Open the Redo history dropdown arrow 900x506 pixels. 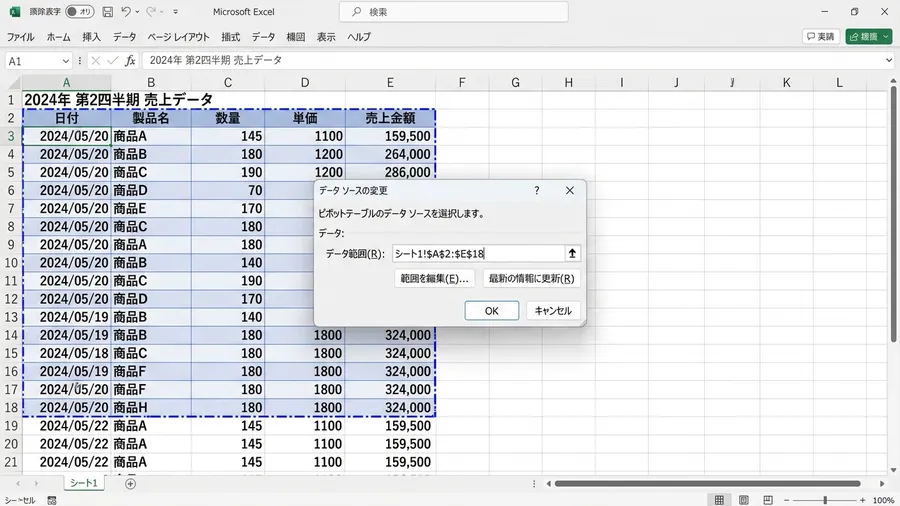[x=161, y=12]
